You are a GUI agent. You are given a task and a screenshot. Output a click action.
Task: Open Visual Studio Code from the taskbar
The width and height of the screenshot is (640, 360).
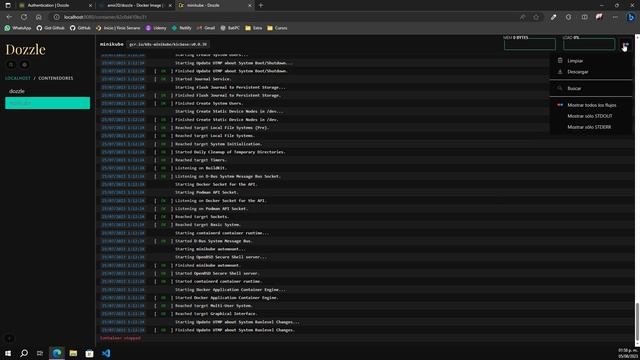[x=106, y=353]
